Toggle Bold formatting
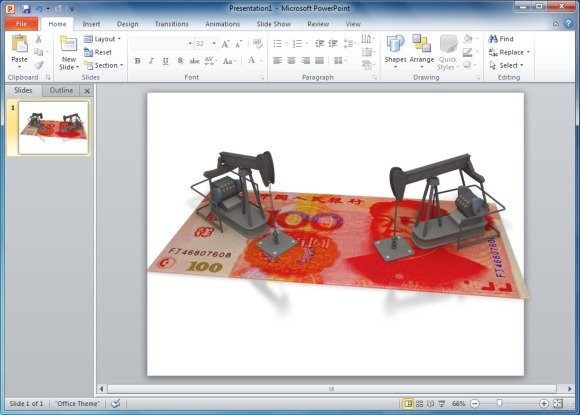This screenshot has width=580, height=415. (x=137, y=61)
